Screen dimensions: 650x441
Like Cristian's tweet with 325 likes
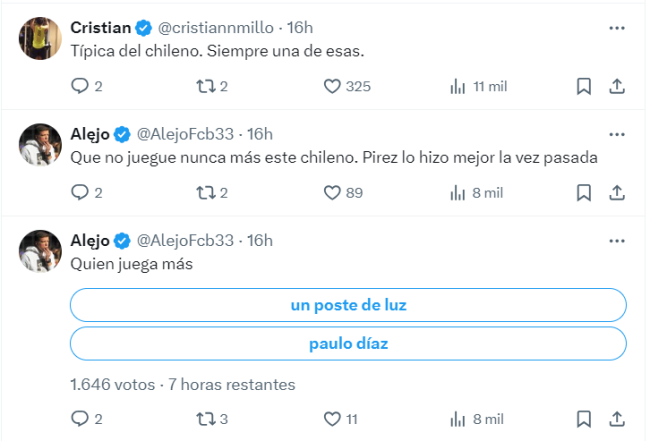pyautogui.click(x=334, y=87)
